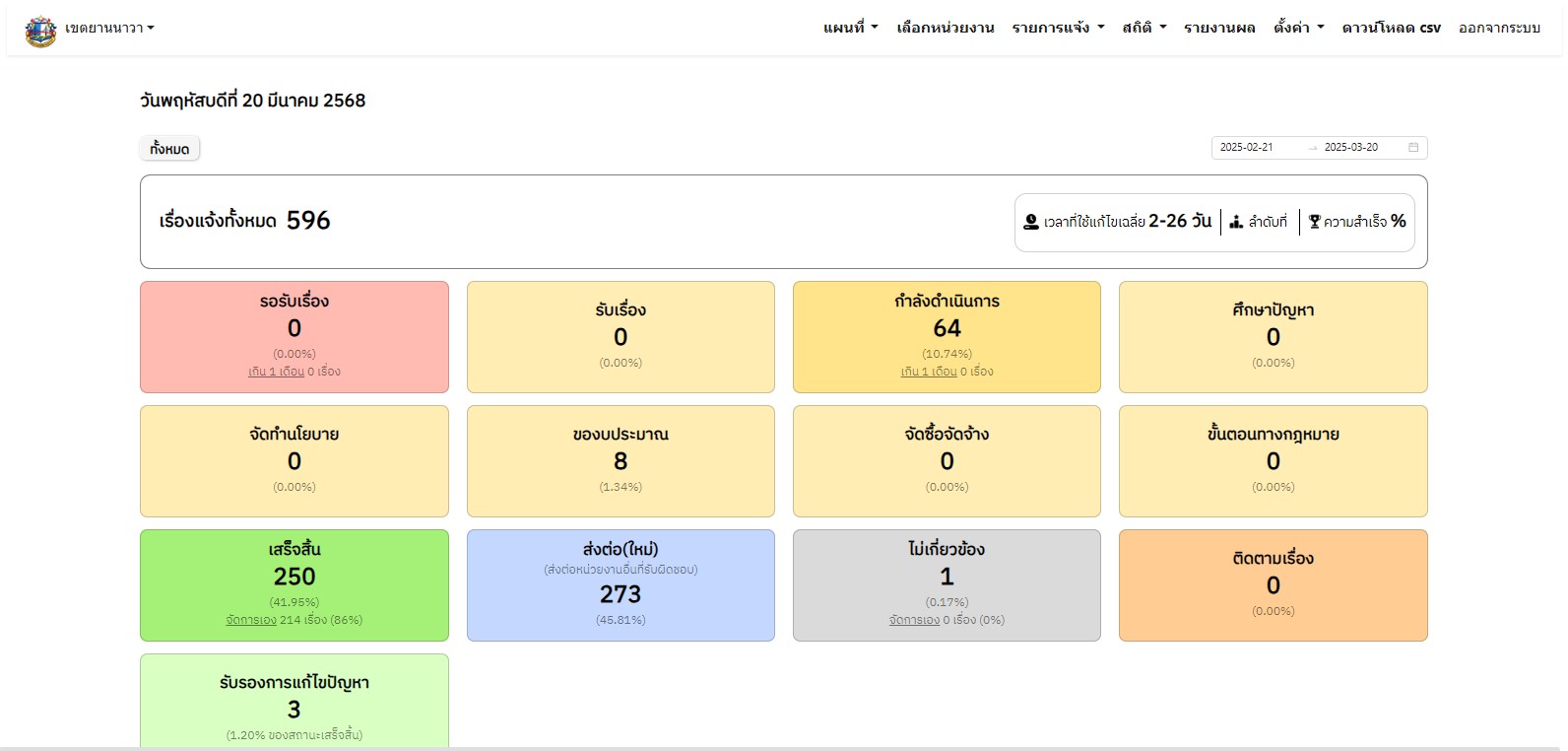The height and width of the screenshot is (751, 1568).
Task: Open the รับรองการแก้ไขปัญหา card
Action: [x=294, y=701]
